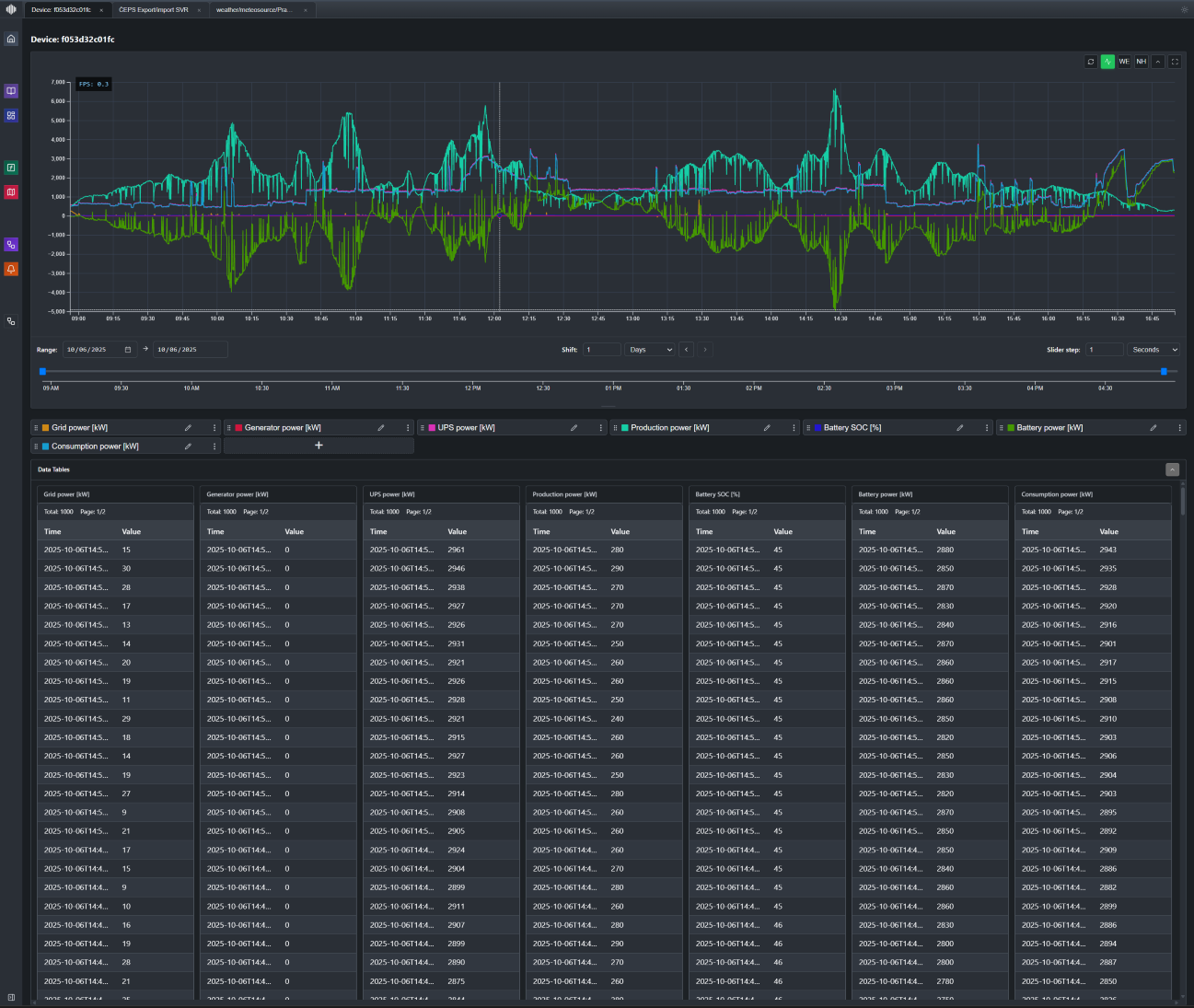
Task: Open the Seconds slider step dropdown
Action: [1153, 350]
